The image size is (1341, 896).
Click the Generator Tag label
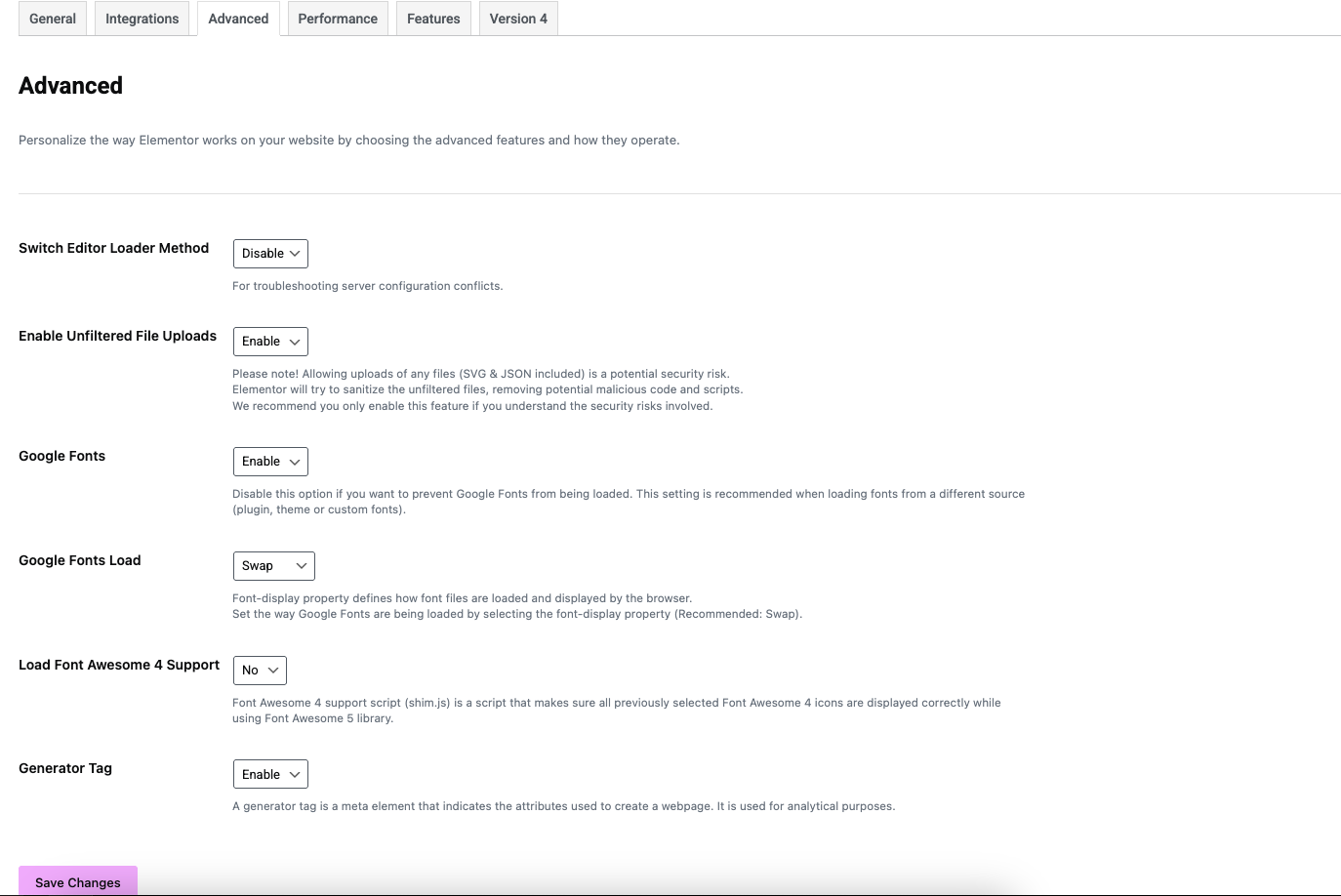point(65,768)
